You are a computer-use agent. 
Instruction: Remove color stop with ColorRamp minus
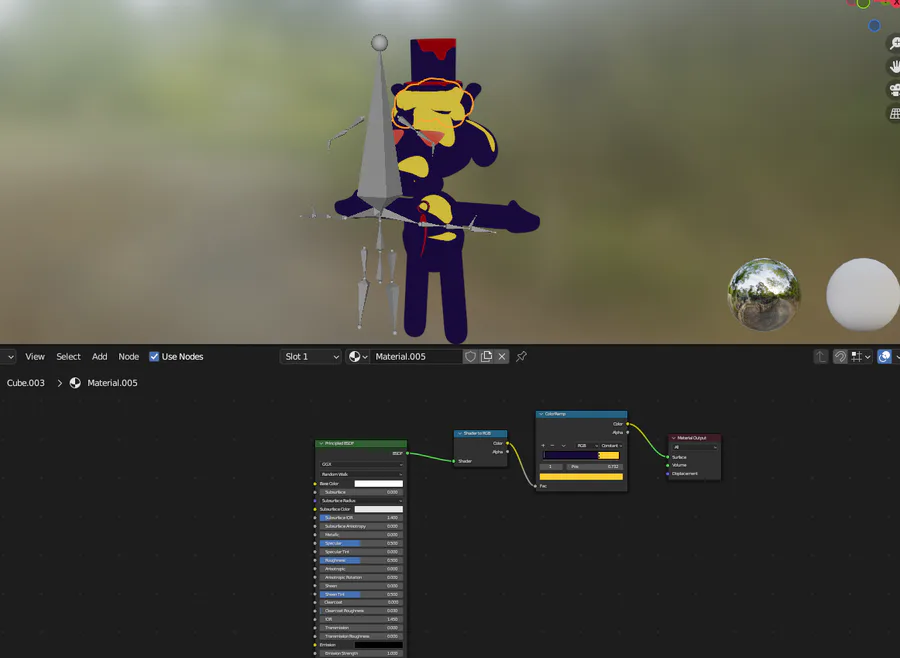pyautogui.click(x=552, y=446)
